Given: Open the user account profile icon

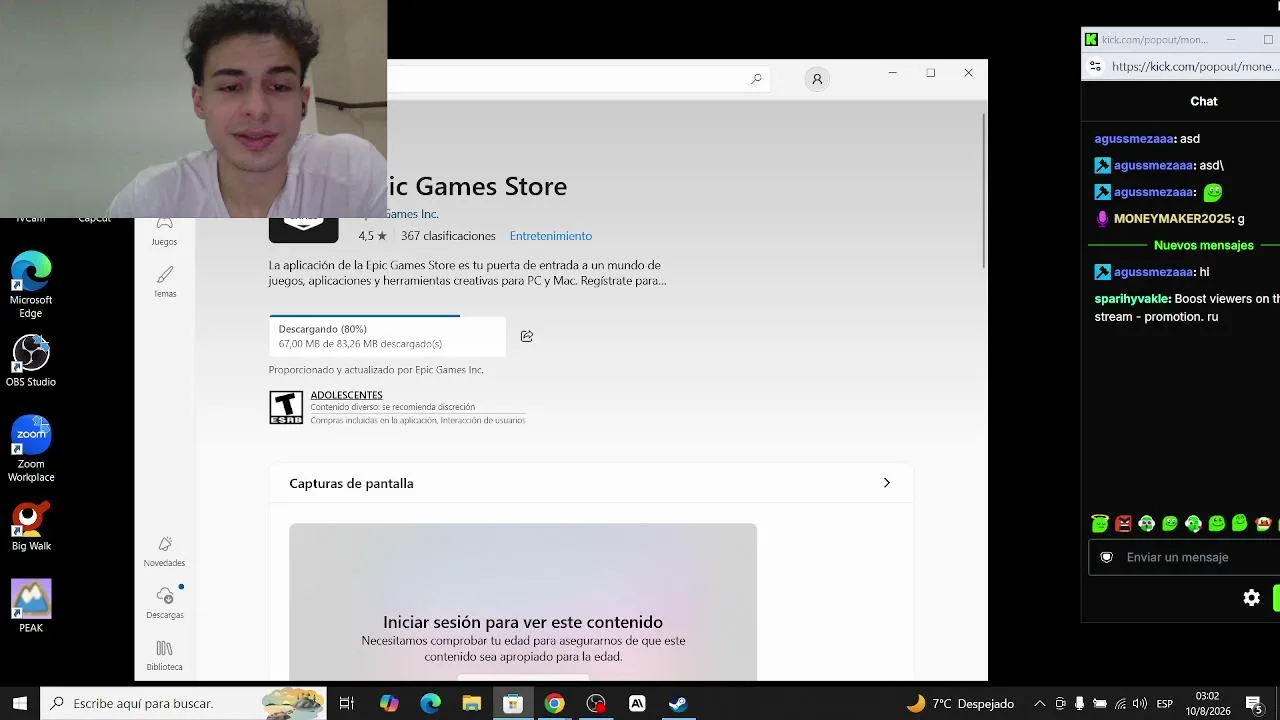Looking at the screenshot, I should coord(817,79).
